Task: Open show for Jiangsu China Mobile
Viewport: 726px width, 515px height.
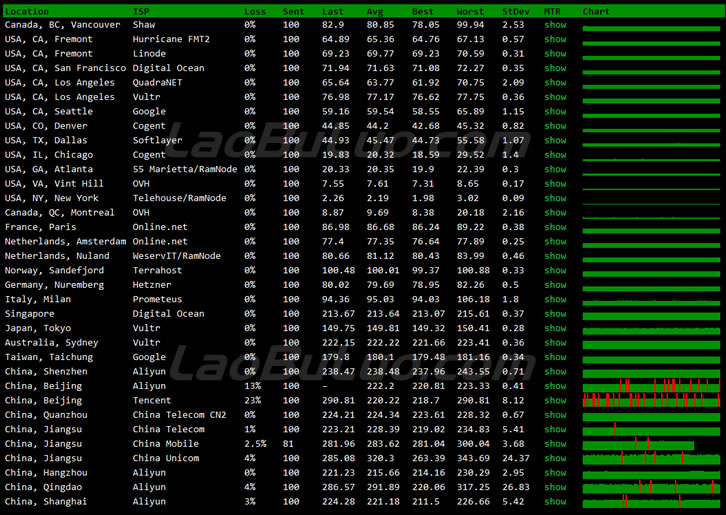Action: 555,444
